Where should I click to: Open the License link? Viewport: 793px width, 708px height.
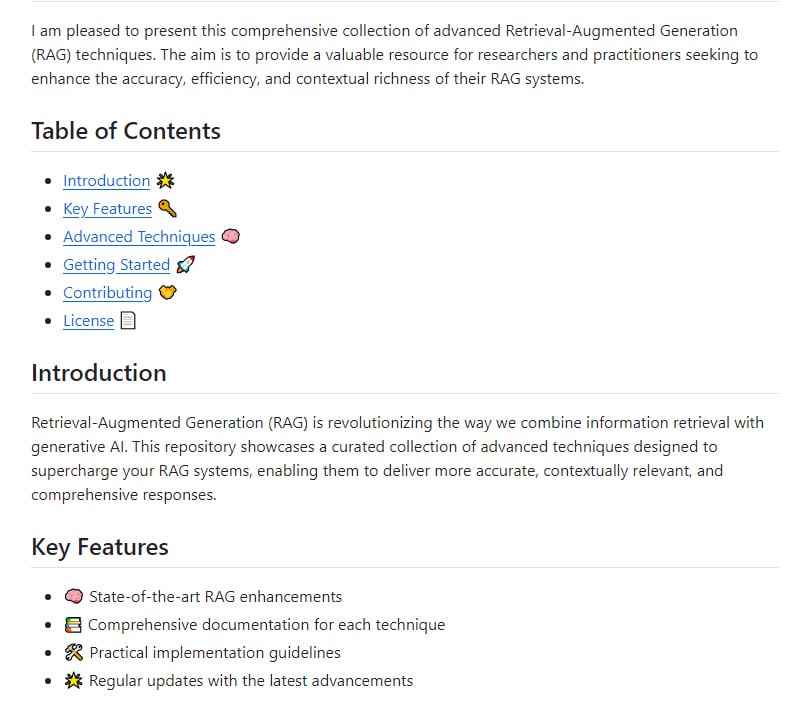tap(88, 321)
